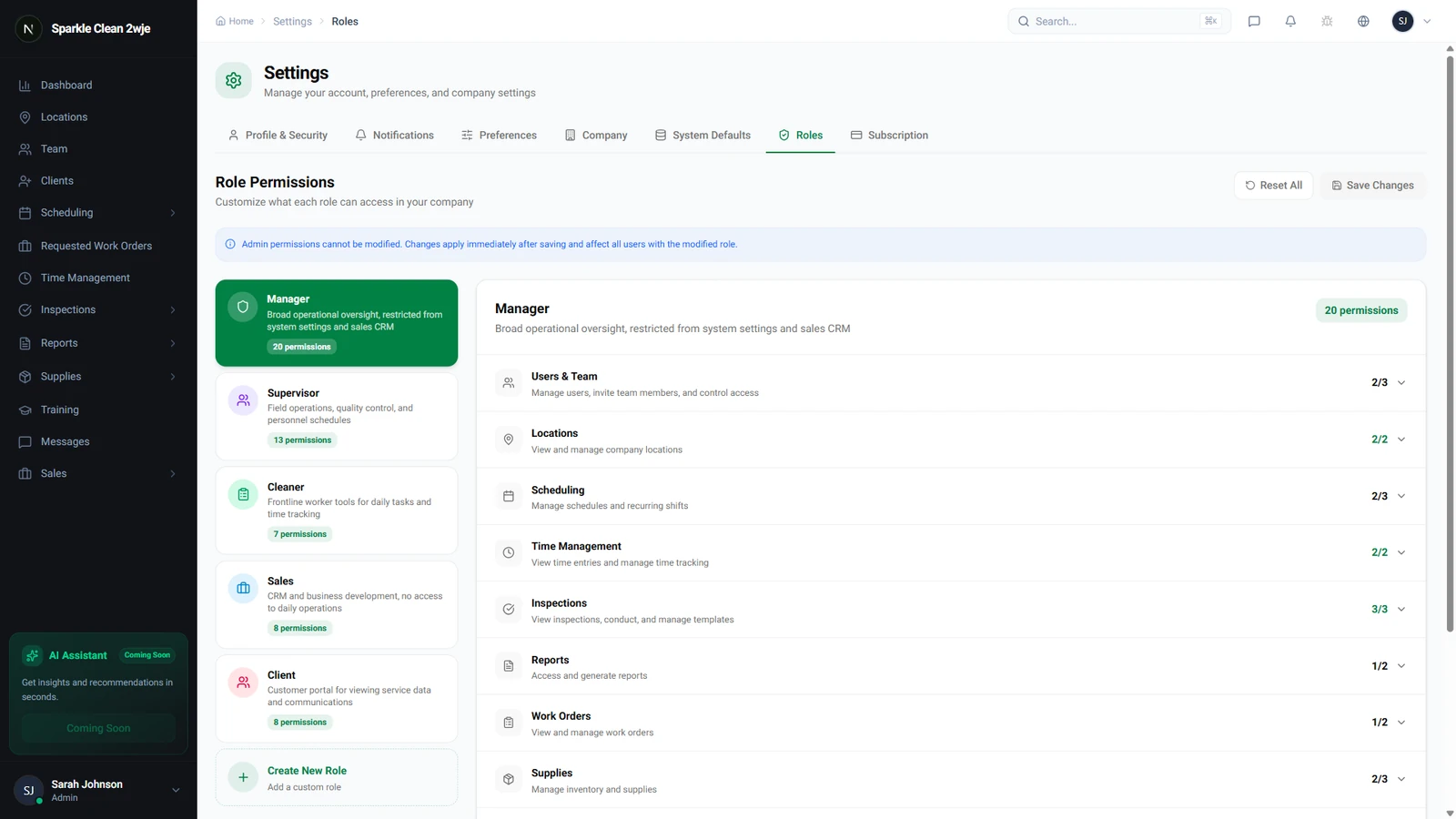The height and width of the screenshot is (819, 1456).
Task: Click the plus icon for Create New Role
Action: coord(243,777)
